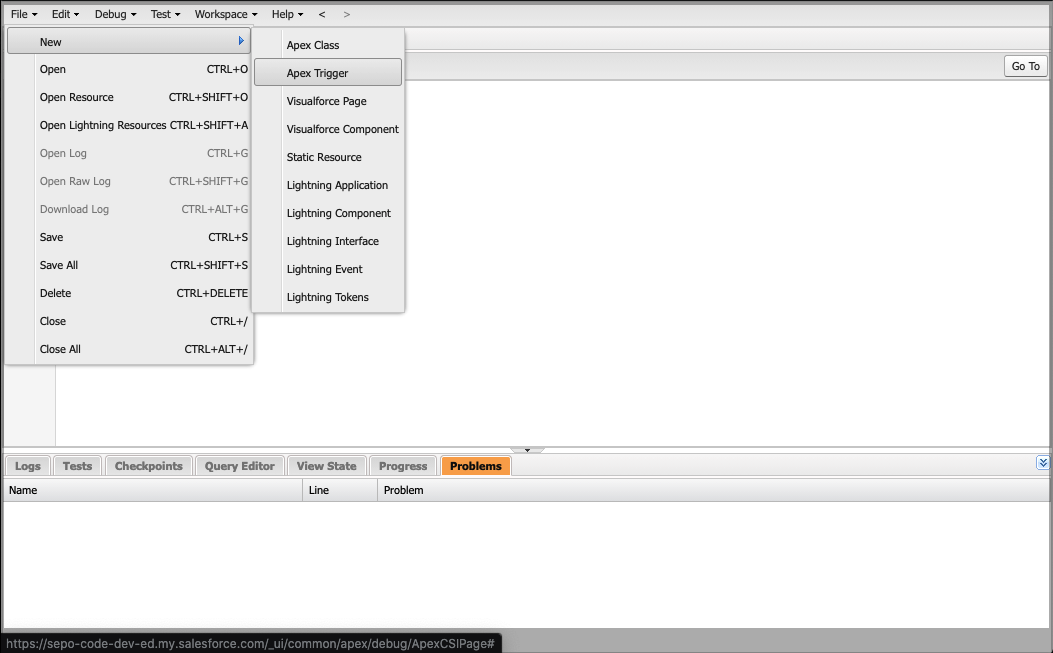Expand the New submenu entry
The height and width of the screenshot is (653, 1053).
(x=129, y=42)
